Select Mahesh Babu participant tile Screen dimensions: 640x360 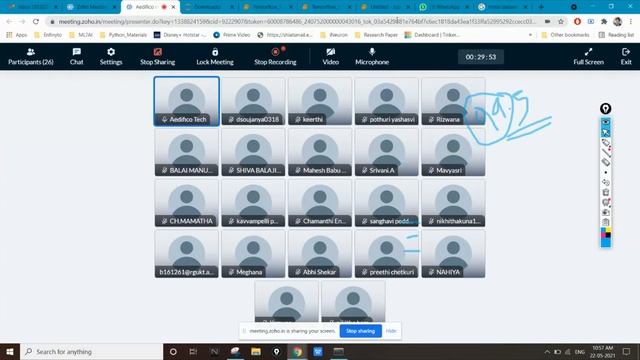pos(320,152)
